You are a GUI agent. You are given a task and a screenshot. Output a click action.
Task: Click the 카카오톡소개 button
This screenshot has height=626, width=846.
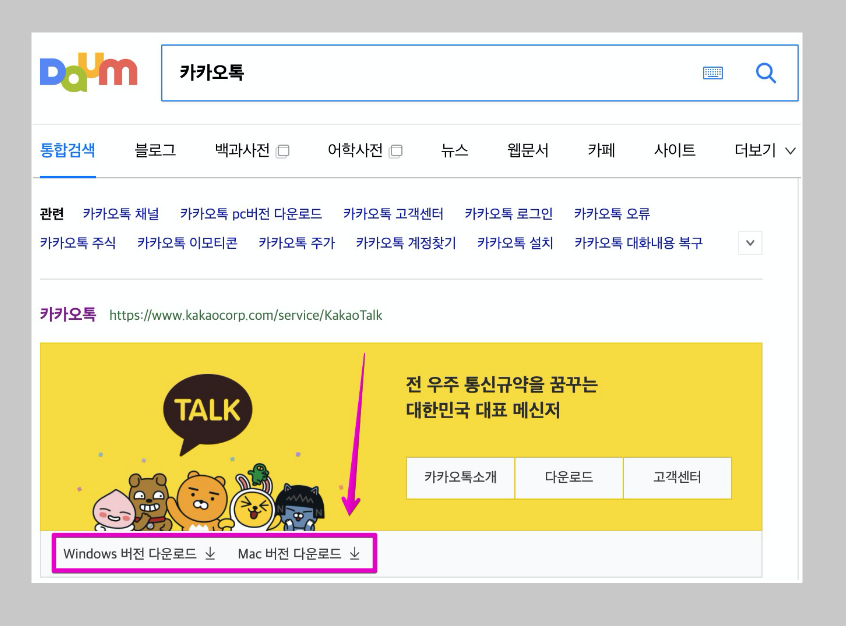point(460,478)
